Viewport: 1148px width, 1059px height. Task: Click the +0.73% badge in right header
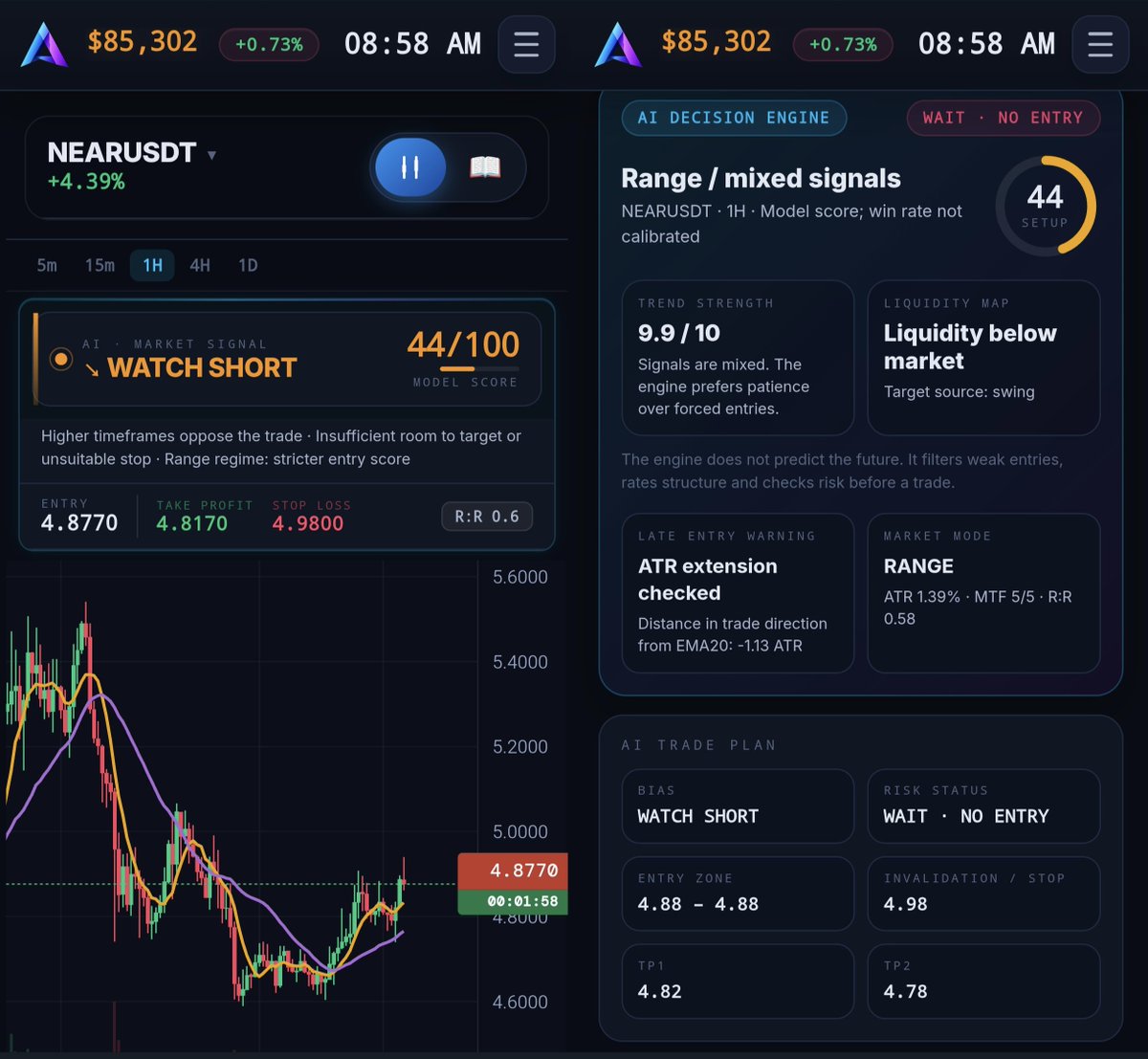pos(843,44)
